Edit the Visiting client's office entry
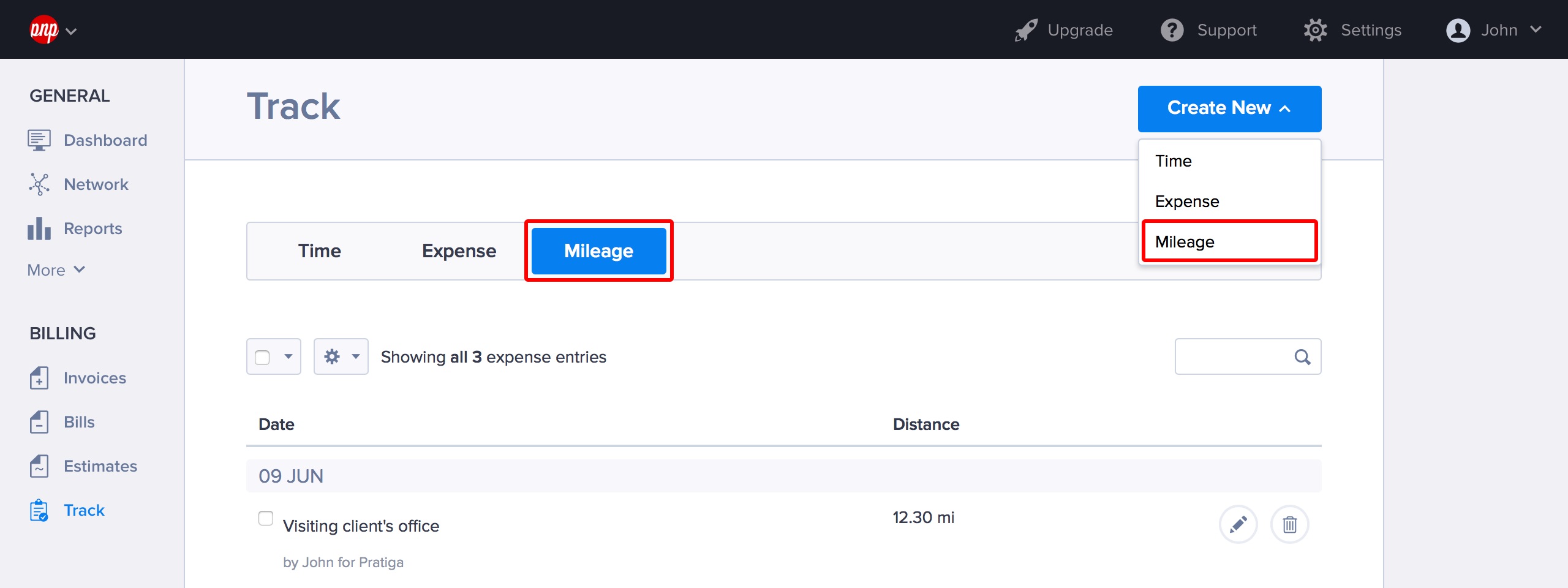The image size is (1568, 588). [1238, 524]
